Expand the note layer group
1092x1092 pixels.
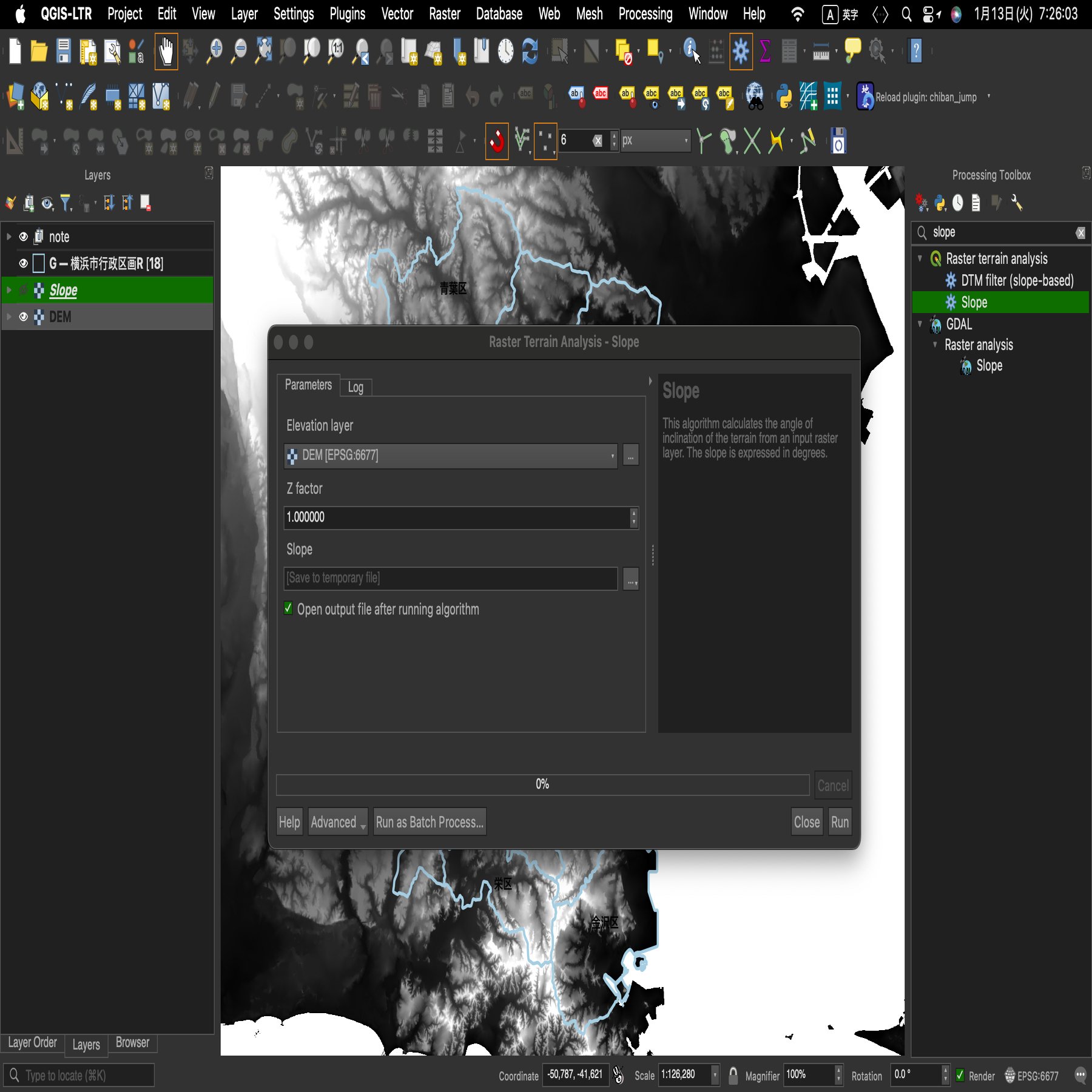(8, 237)
